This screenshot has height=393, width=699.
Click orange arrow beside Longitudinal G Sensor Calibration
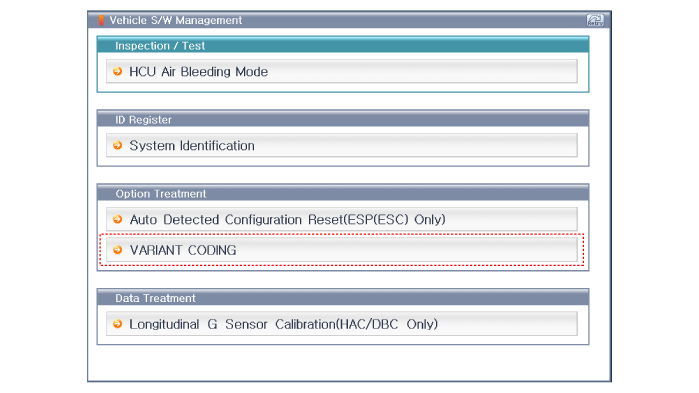coord(118,324)
